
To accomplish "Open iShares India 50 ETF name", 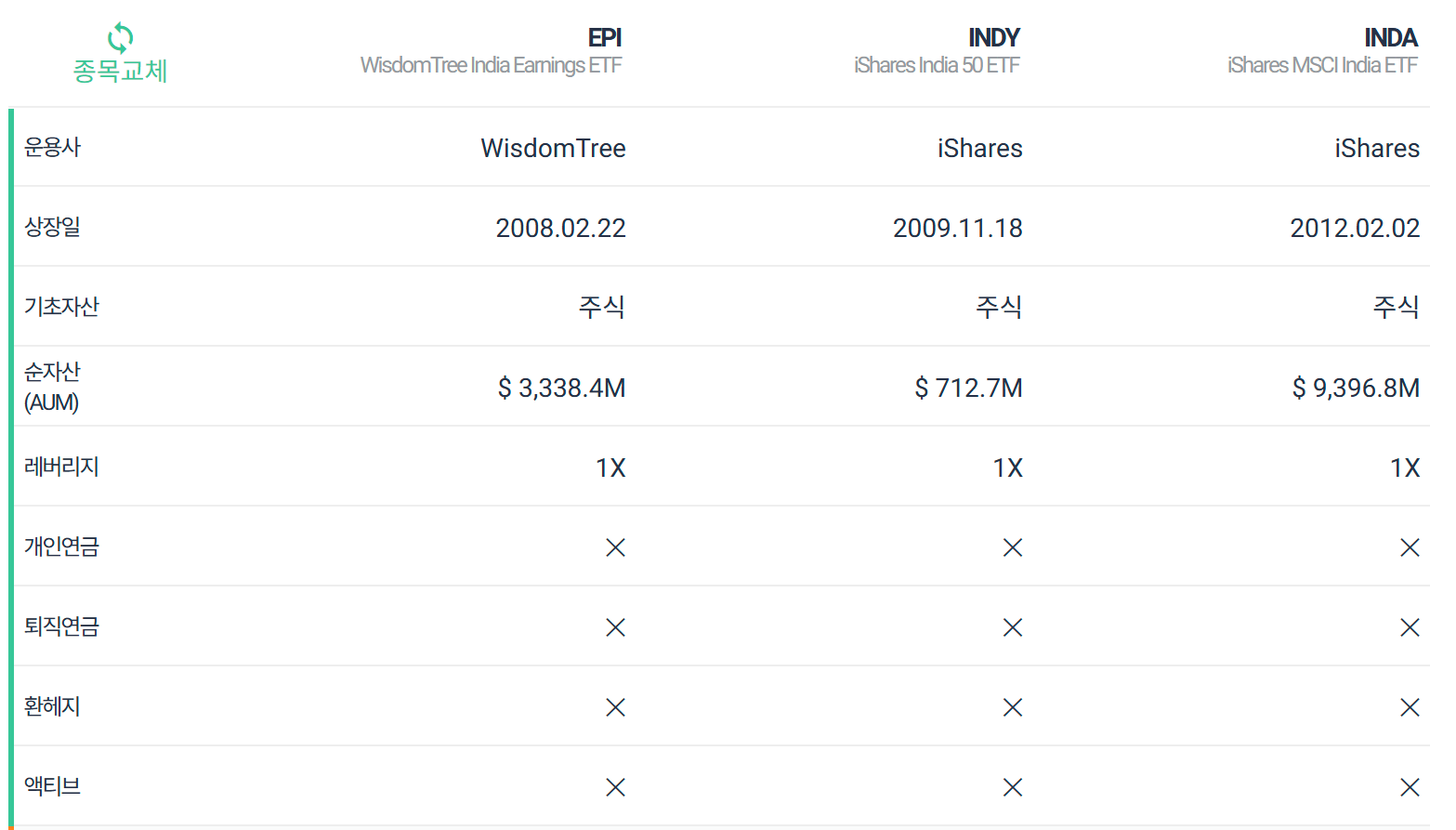I will pos(937,65).
